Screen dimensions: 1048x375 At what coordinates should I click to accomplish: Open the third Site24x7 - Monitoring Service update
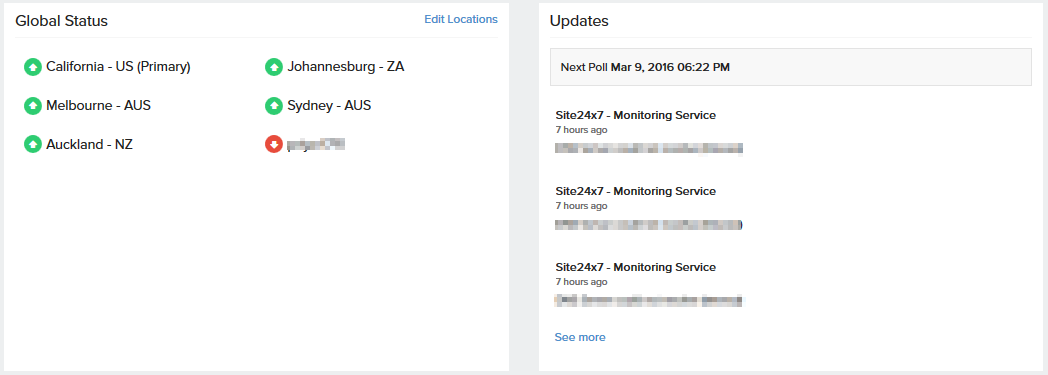click(x=636, y=267)
